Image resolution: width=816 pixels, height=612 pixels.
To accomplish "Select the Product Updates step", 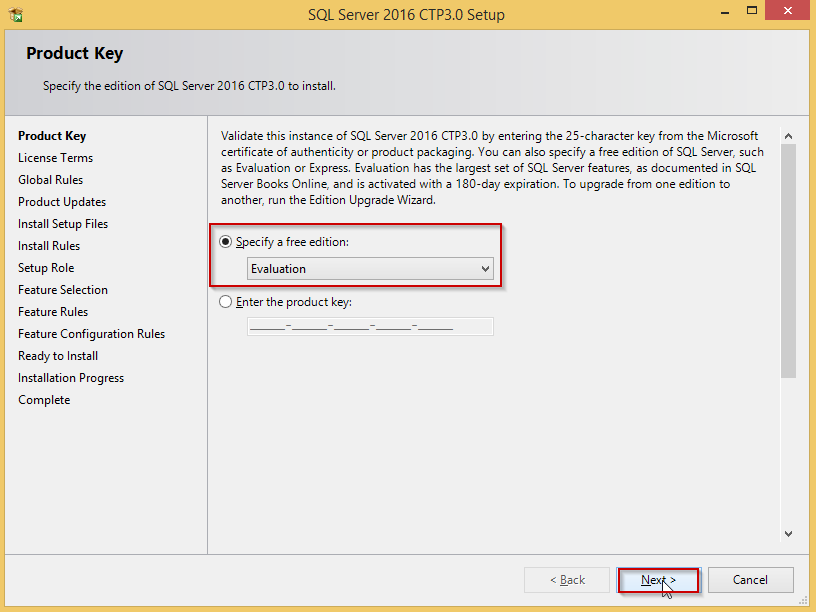I will pyautogui.click(x=62, y=202).
